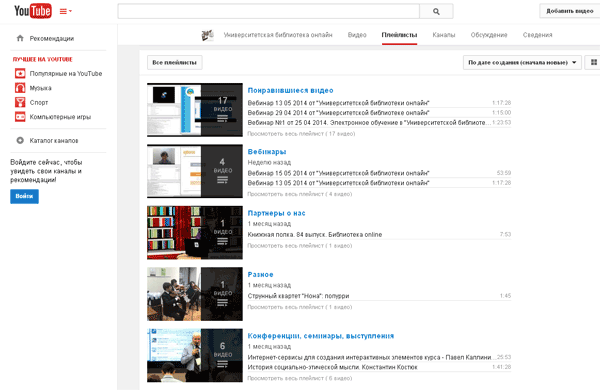Open Компьютерные игры gamepad icon

tap(20, 117)
